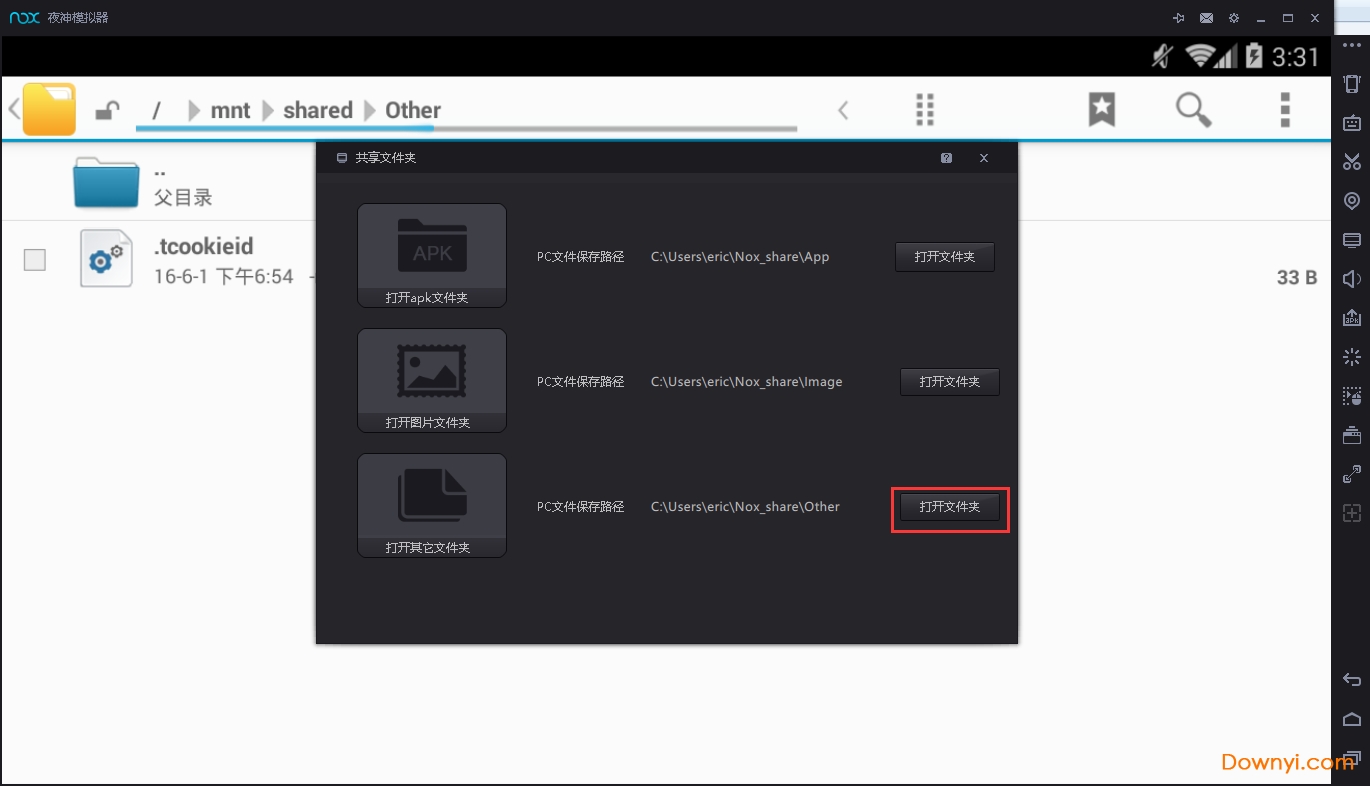
Task: Click the volume speaker icon in sidebar
Action: coord(1351,279)
